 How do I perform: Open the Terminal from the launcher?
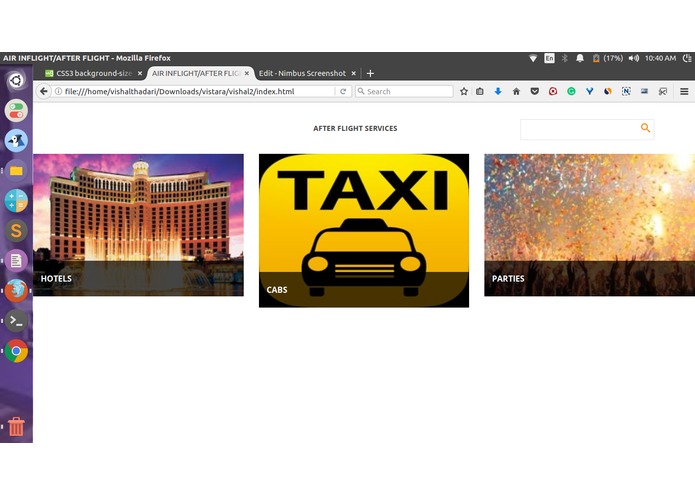[x=16, y=321]
